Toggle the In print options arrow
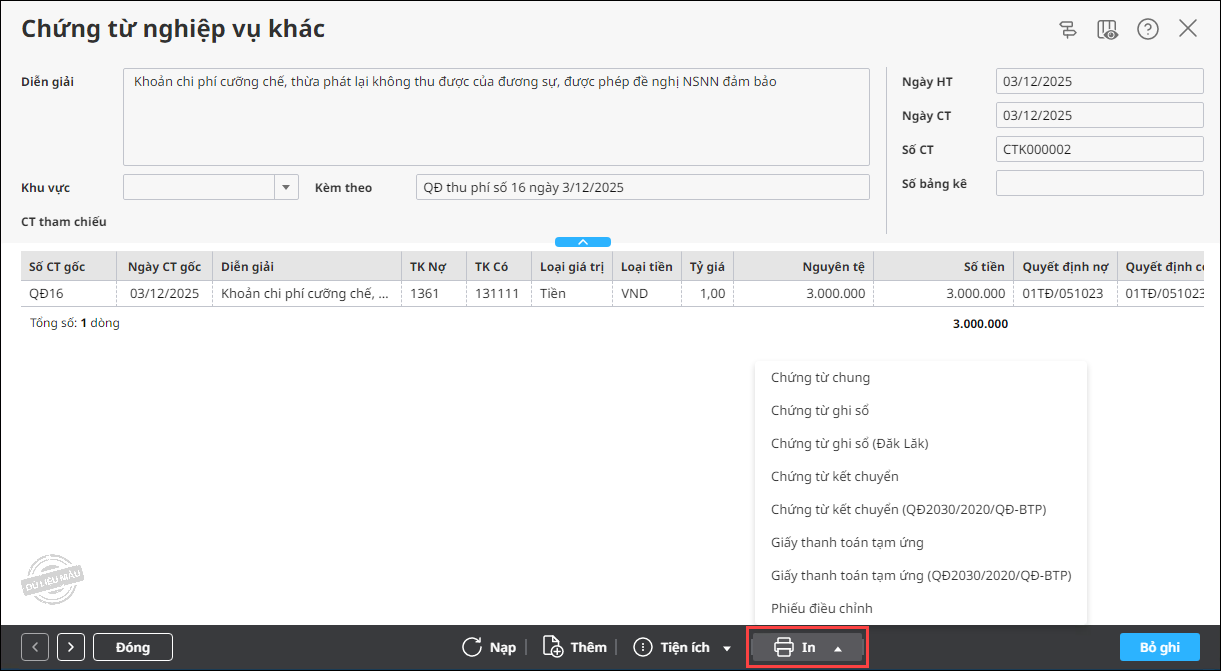This screenshot has height=671, width=1221. click(x=838, y=648)
